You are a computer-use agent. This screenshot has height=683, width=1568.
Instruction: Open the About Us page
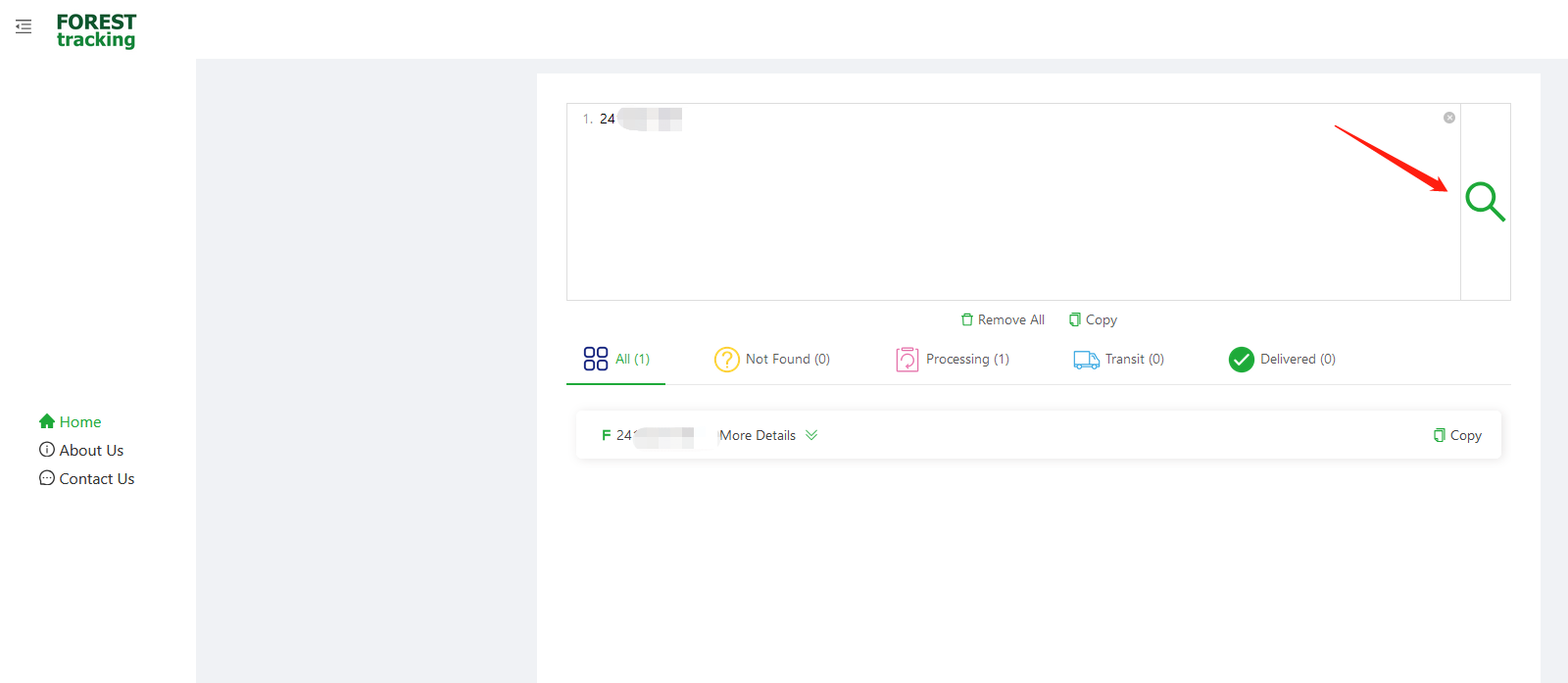81,450
